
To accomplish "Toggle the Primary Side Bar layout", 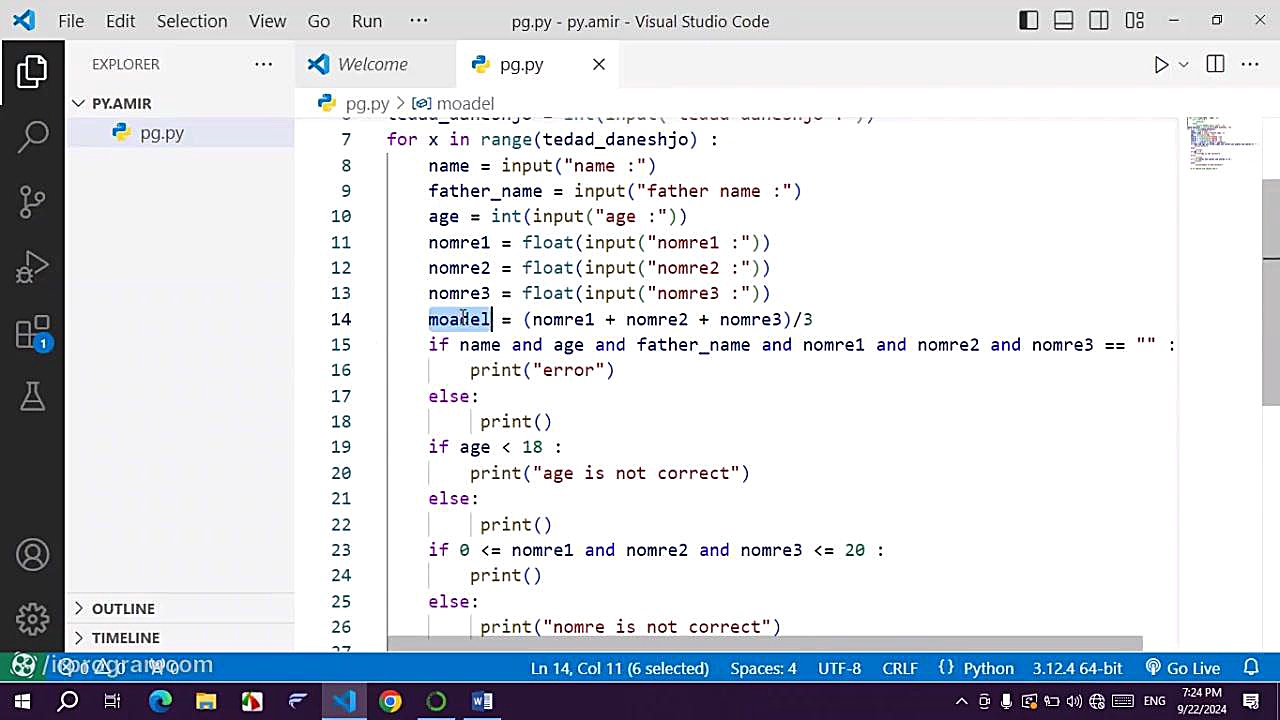I will coord(1028,21).
